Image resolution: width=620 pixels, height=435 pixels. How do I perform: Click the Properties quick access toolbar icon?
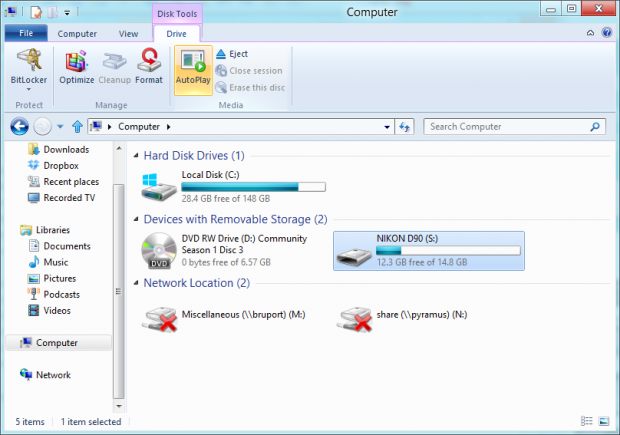(36, 13)
